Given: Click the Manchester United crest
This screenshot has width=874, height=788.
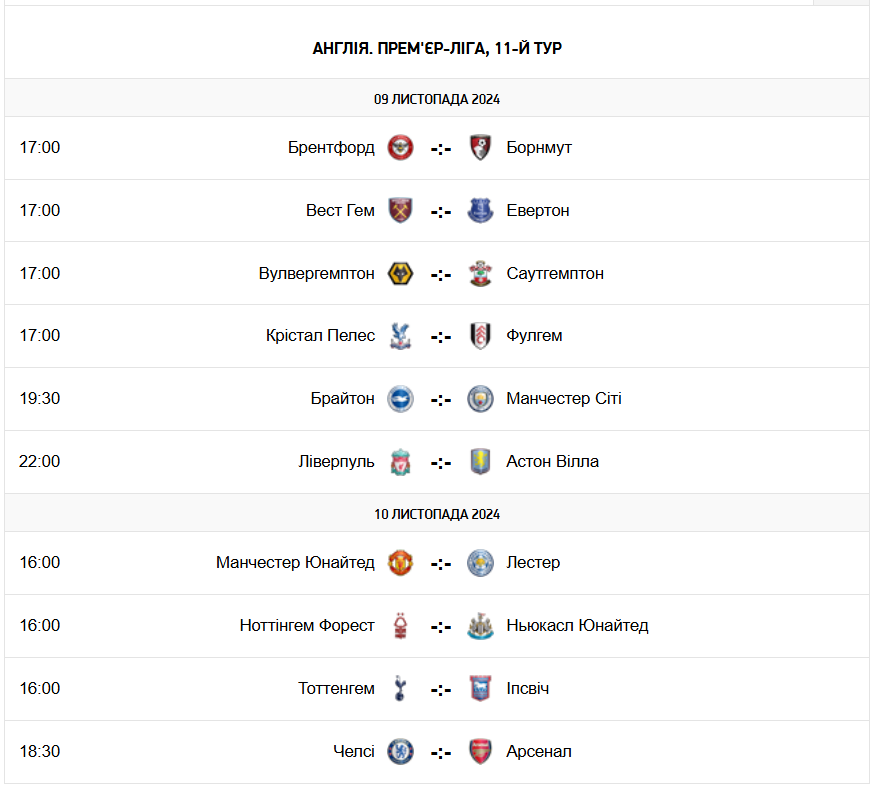Looking at the screenshot, I should (x=401, y=563).
